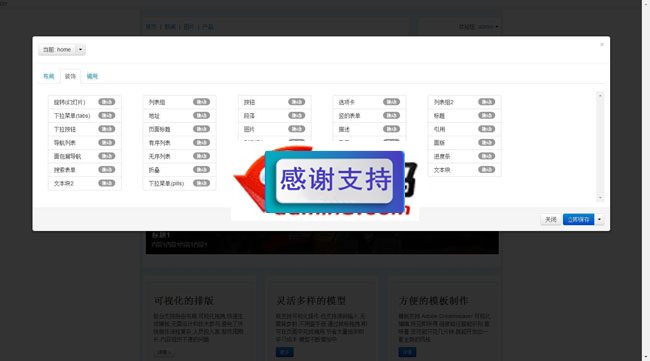
Task: Select the 面包屑导航 component label
Action: [x=67, y=157]
